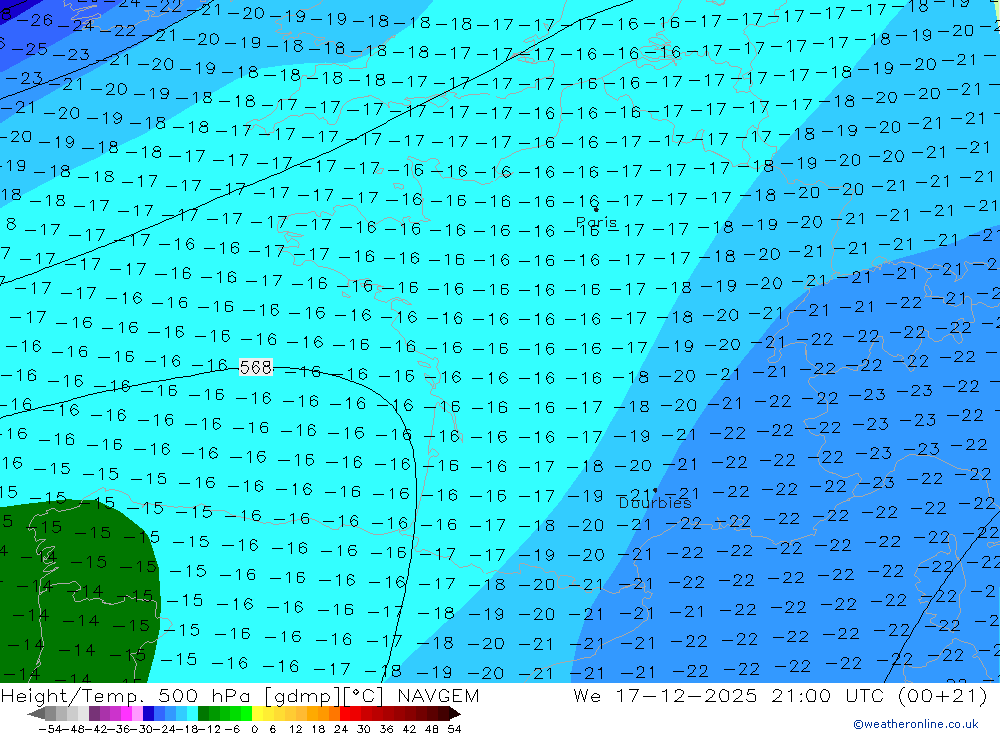Open the weatheronline.co.uk copyright link
Screen dimensions: 1000x733
[915, 724]
